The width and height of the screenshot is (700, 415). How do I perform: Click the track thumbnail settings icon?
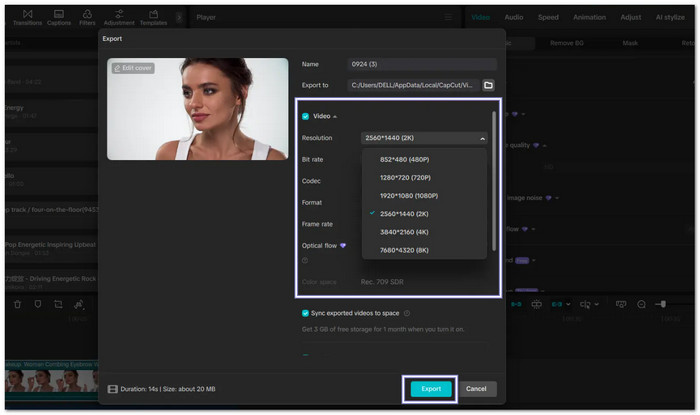[621, 304]
